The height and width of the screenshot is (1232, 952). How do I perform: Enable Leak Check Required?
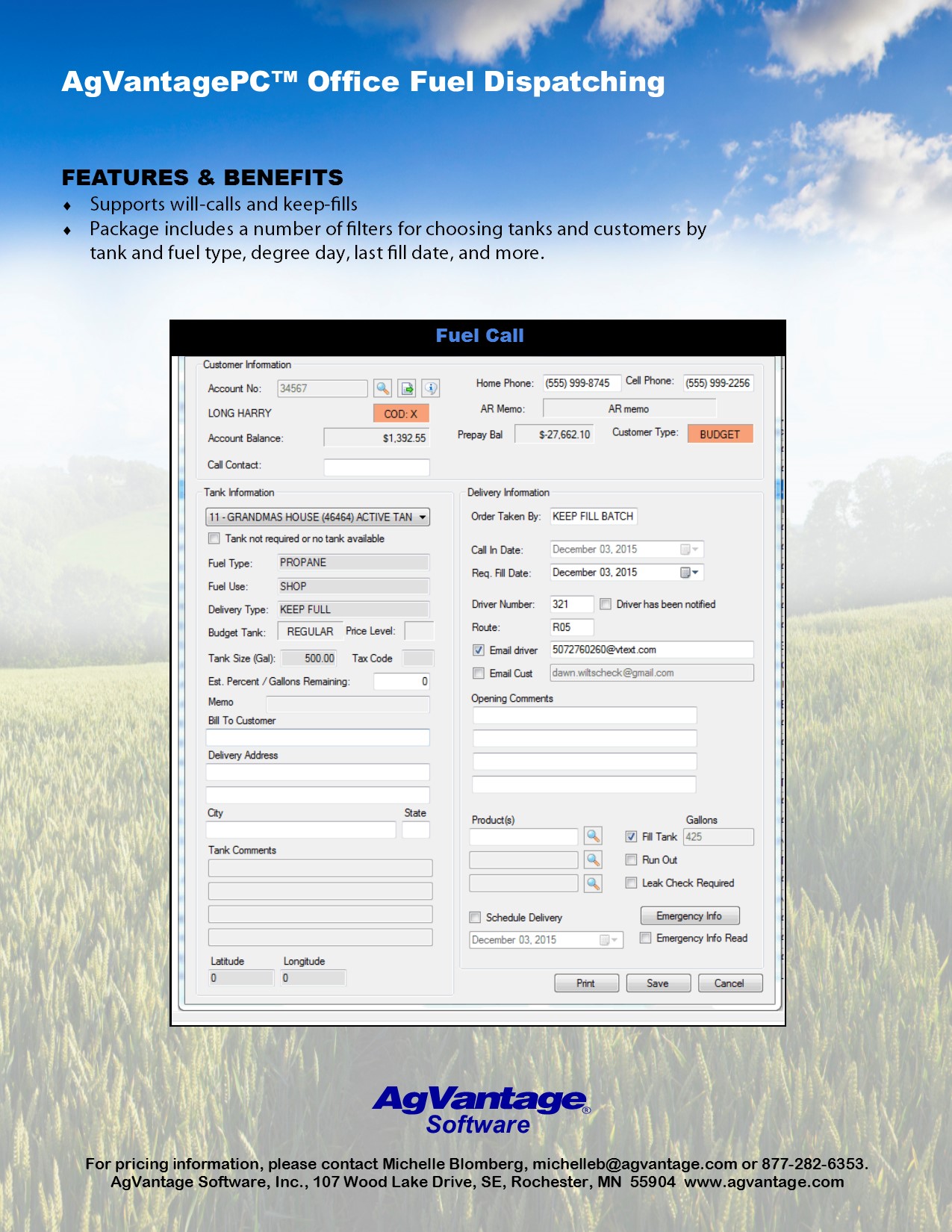point(631,883)
